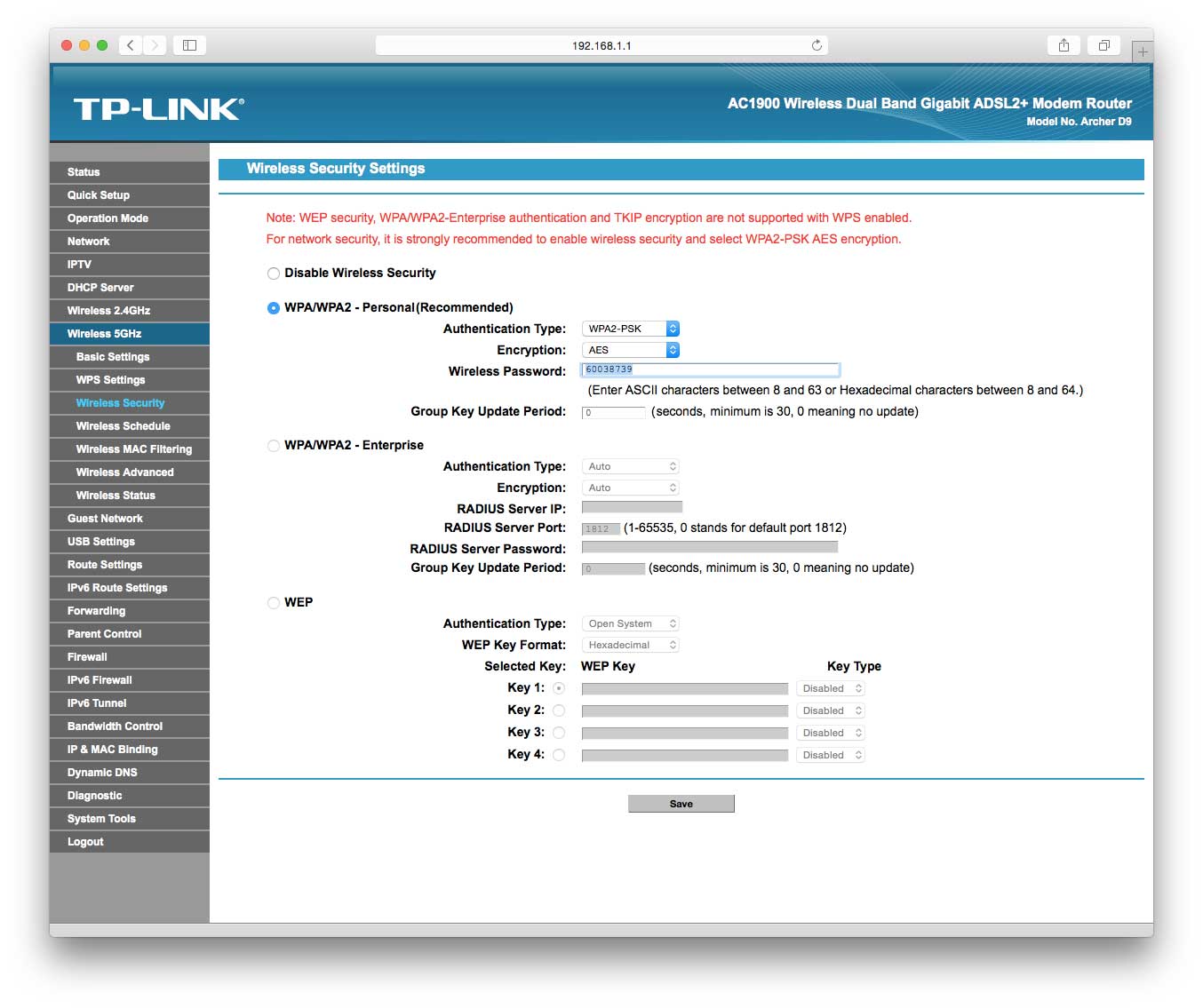Expand the AES Encryption dropdown
The image size is (1203, 1008).
click(630, 350)
